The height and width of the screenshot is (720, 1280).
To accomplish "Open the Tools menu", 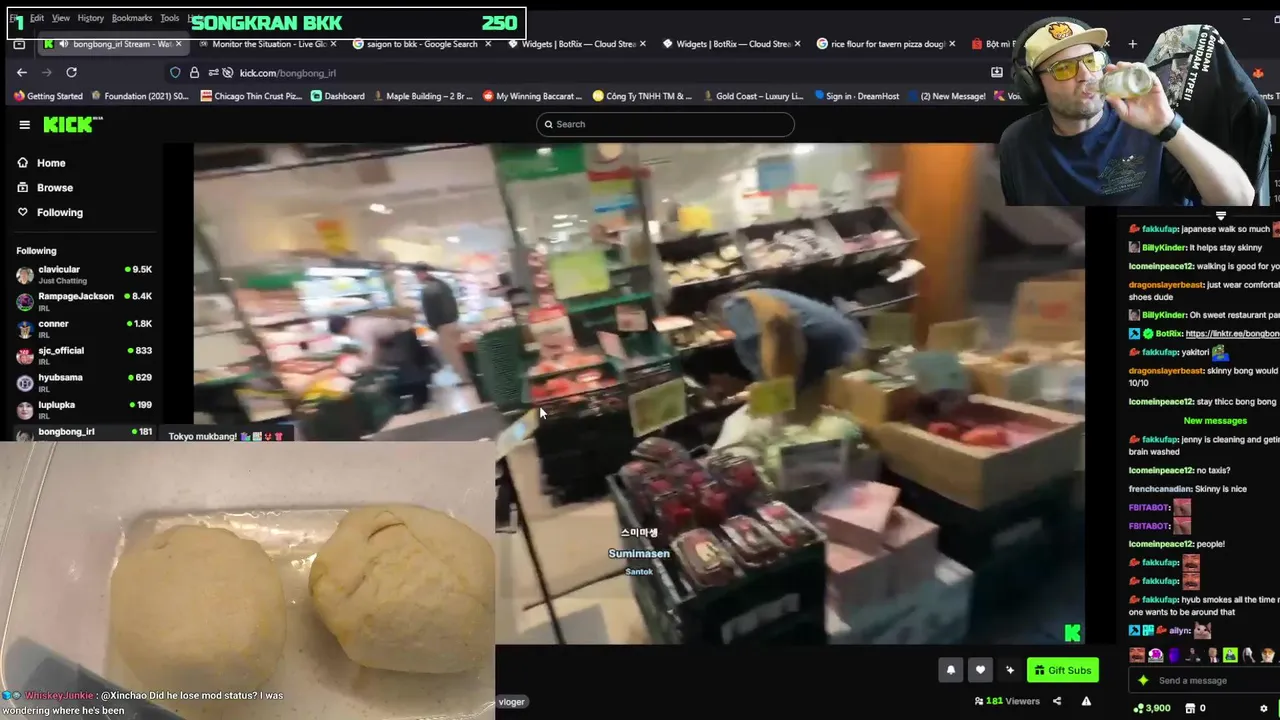I will [x=170, y=18].
